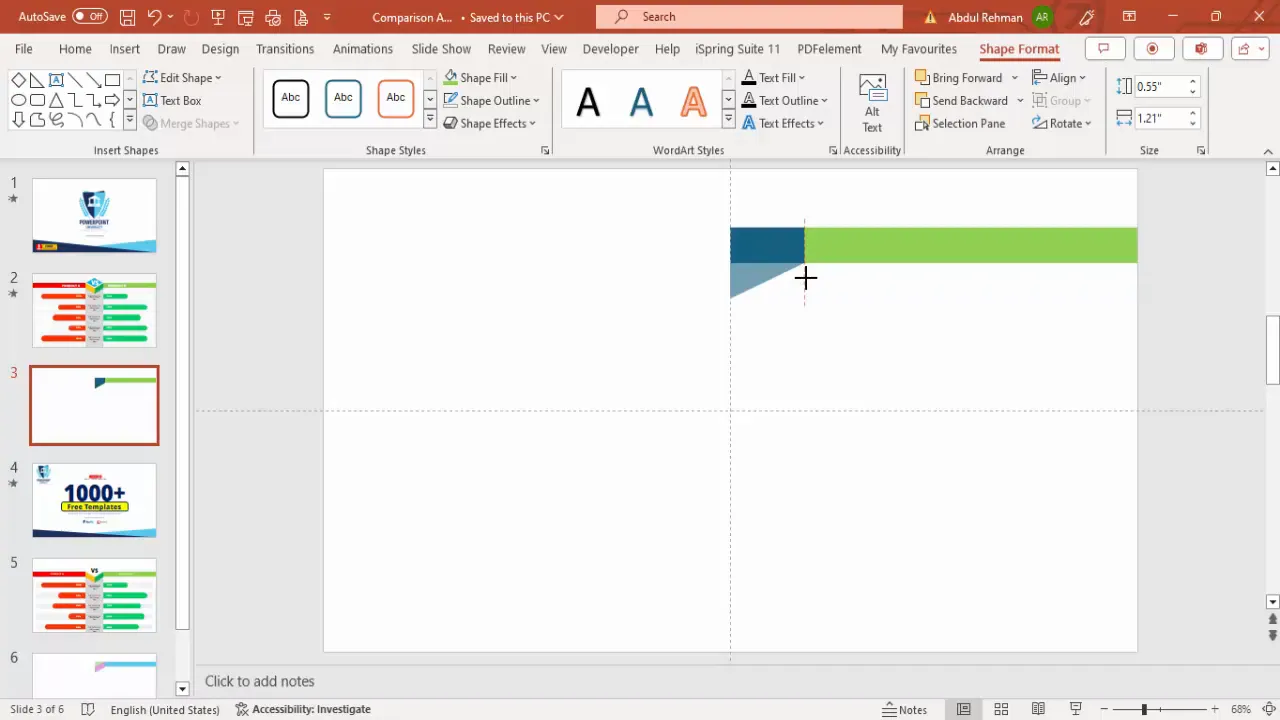Viewport: 1280px width, 720px height.
Task: Select the Right Triangle shape
Action: [x=37, y=80]
